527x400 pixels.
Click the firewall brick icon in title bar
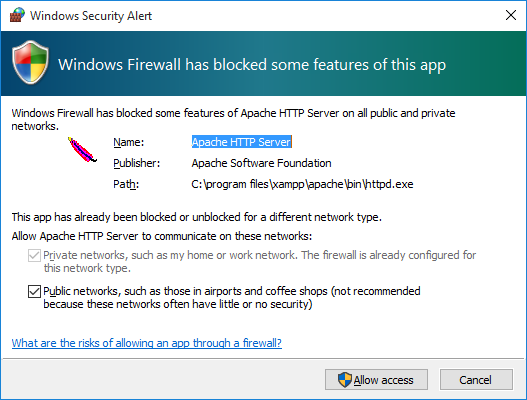coord(17,15)
